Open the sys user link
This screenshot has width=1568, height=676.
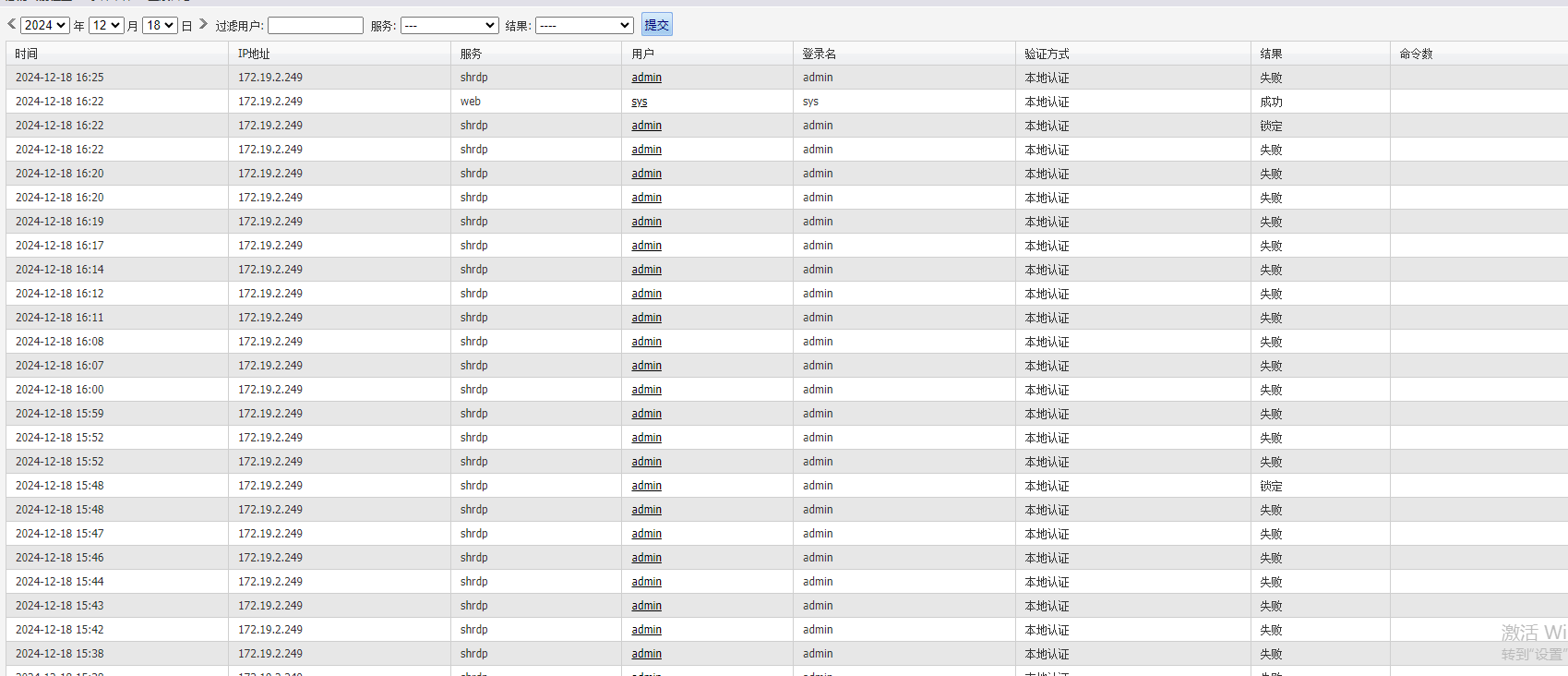(640, 102)
